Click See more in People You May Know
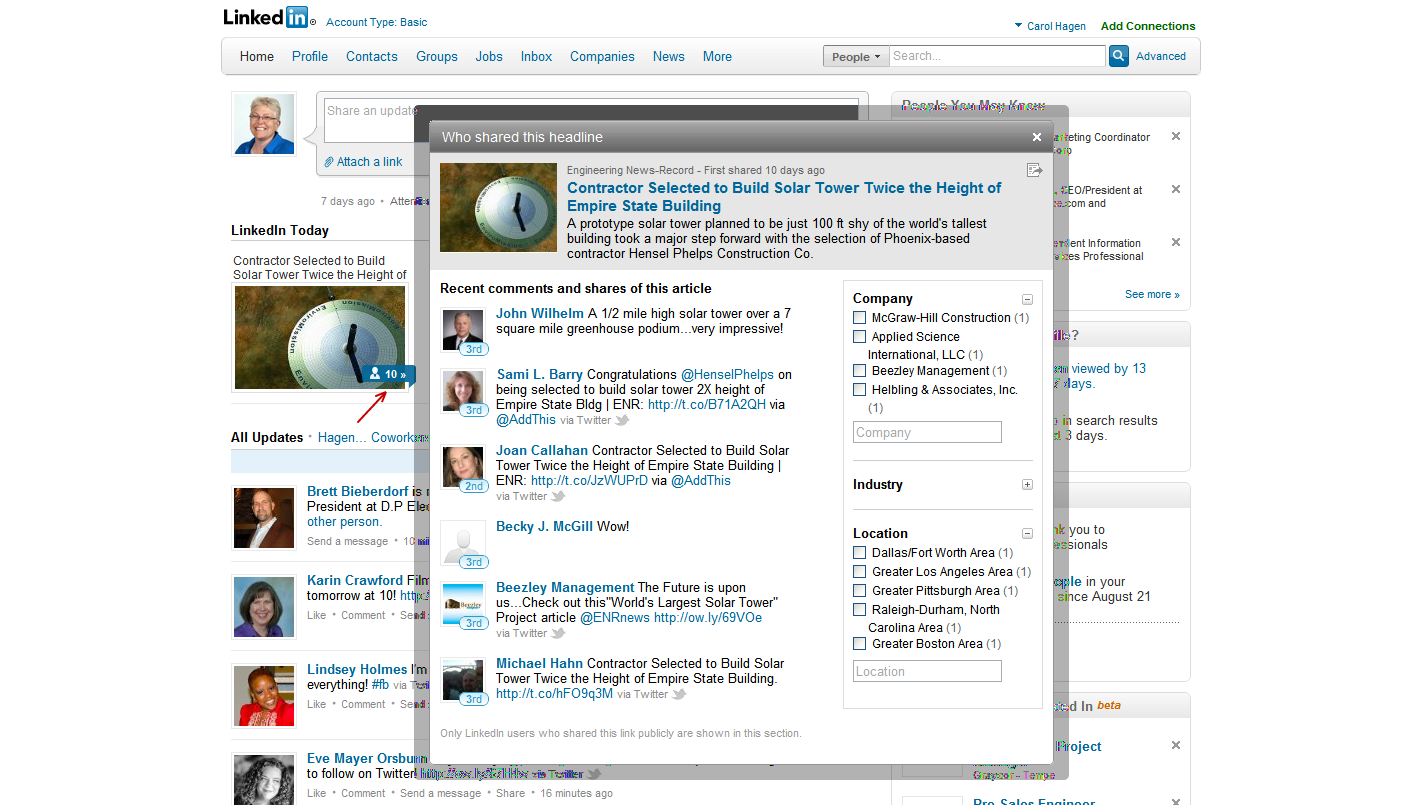 1152,295
